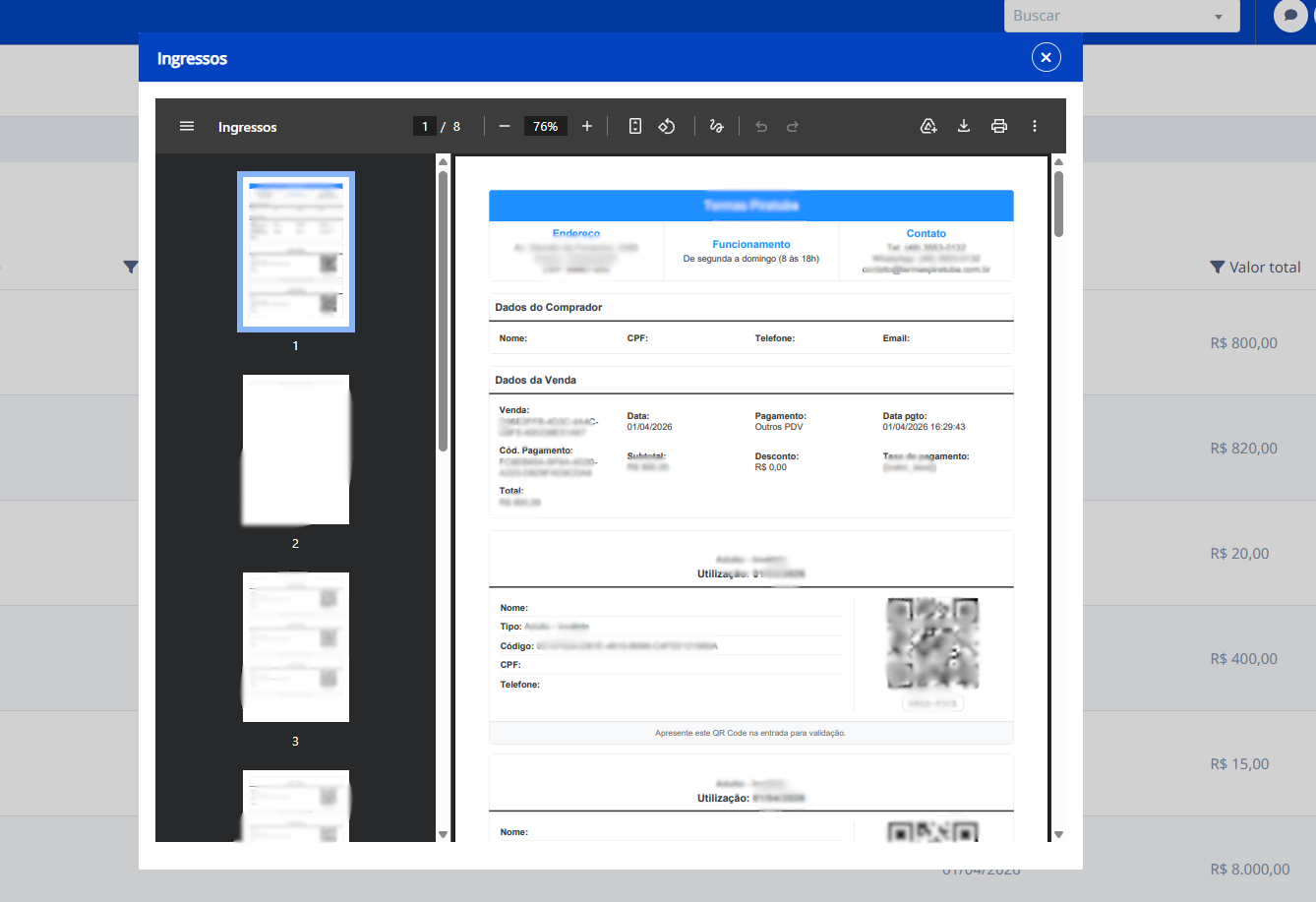
Task: Click the undo arrow in PDF toolbar
Action: [x=761, y=126]
